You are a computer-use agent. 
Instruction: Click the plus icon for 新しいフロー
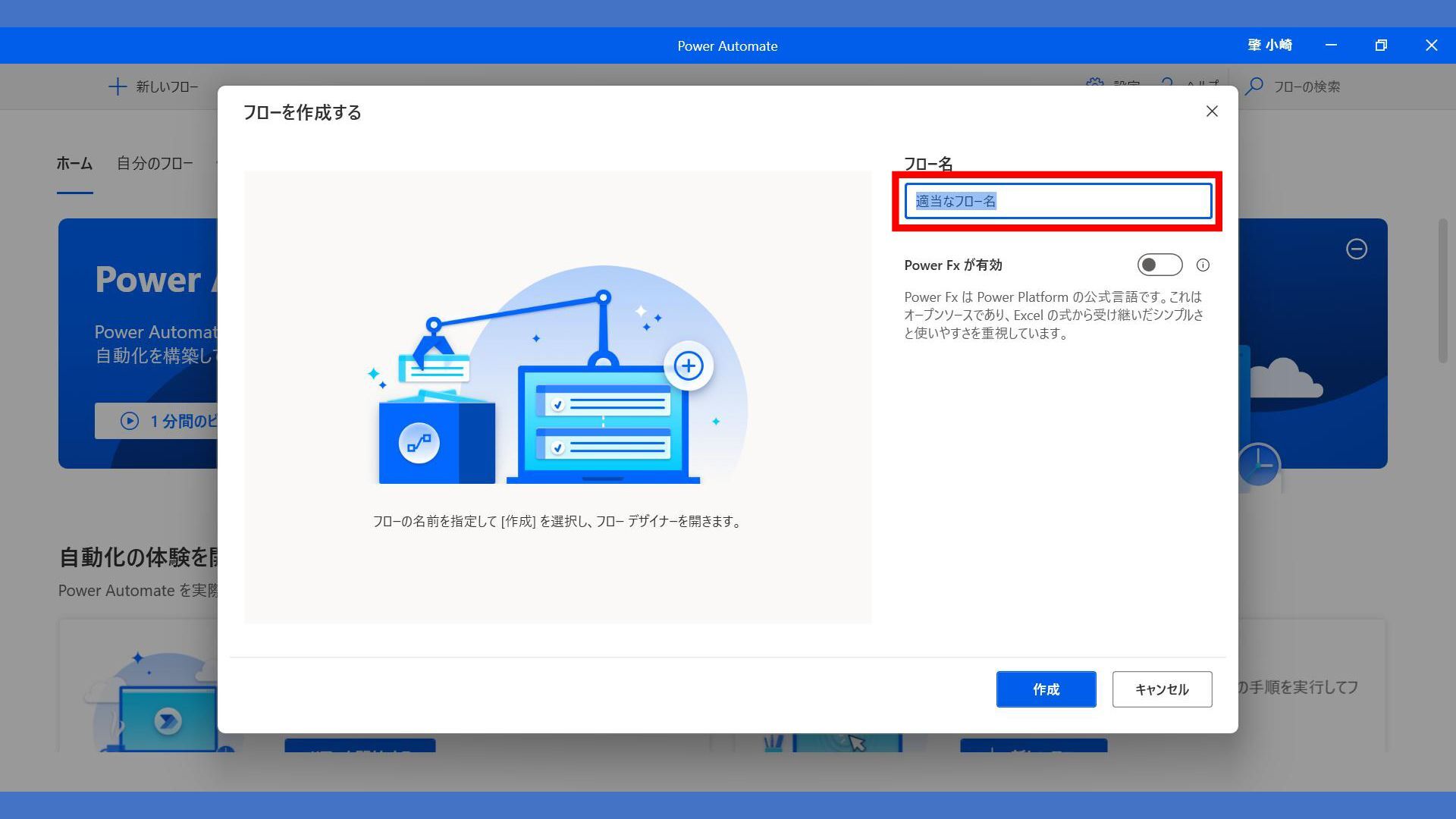pos(118,86)
